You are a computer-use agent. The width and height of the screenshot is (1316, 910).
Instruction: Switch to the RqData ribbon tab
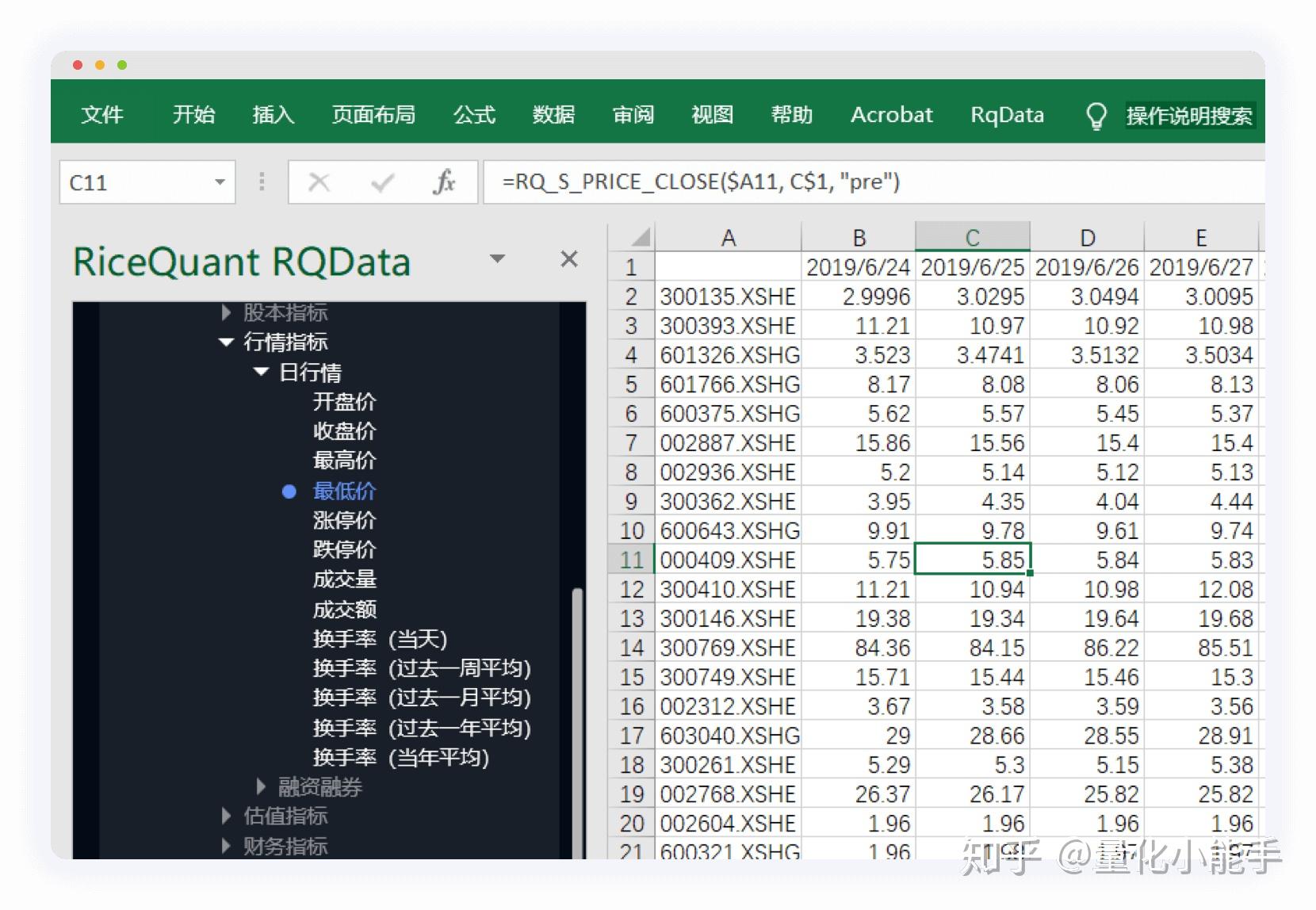click(x=1006, y=115)
